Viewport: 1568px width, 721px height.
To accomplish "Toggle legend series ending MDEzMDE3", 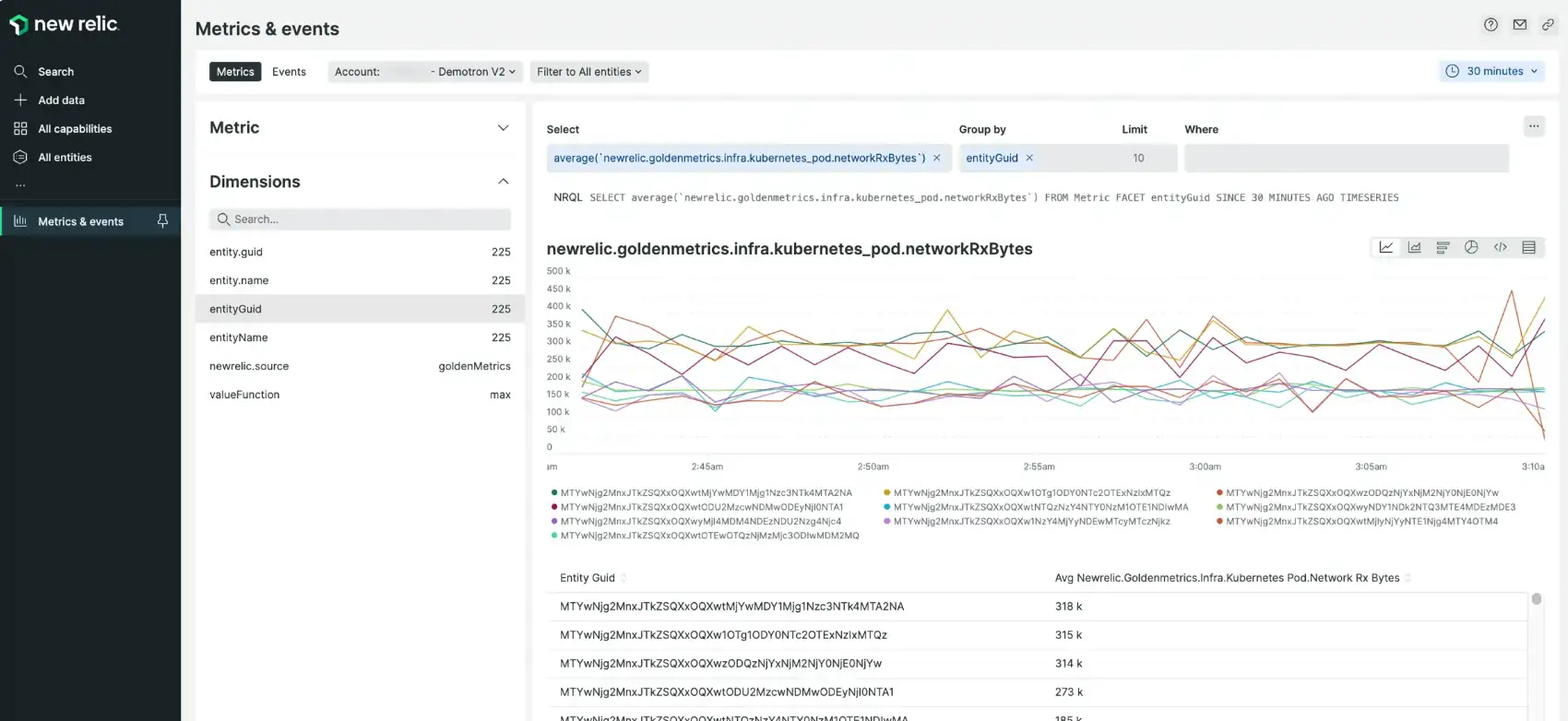I will pyautogui.click(x=1366, y=507).
